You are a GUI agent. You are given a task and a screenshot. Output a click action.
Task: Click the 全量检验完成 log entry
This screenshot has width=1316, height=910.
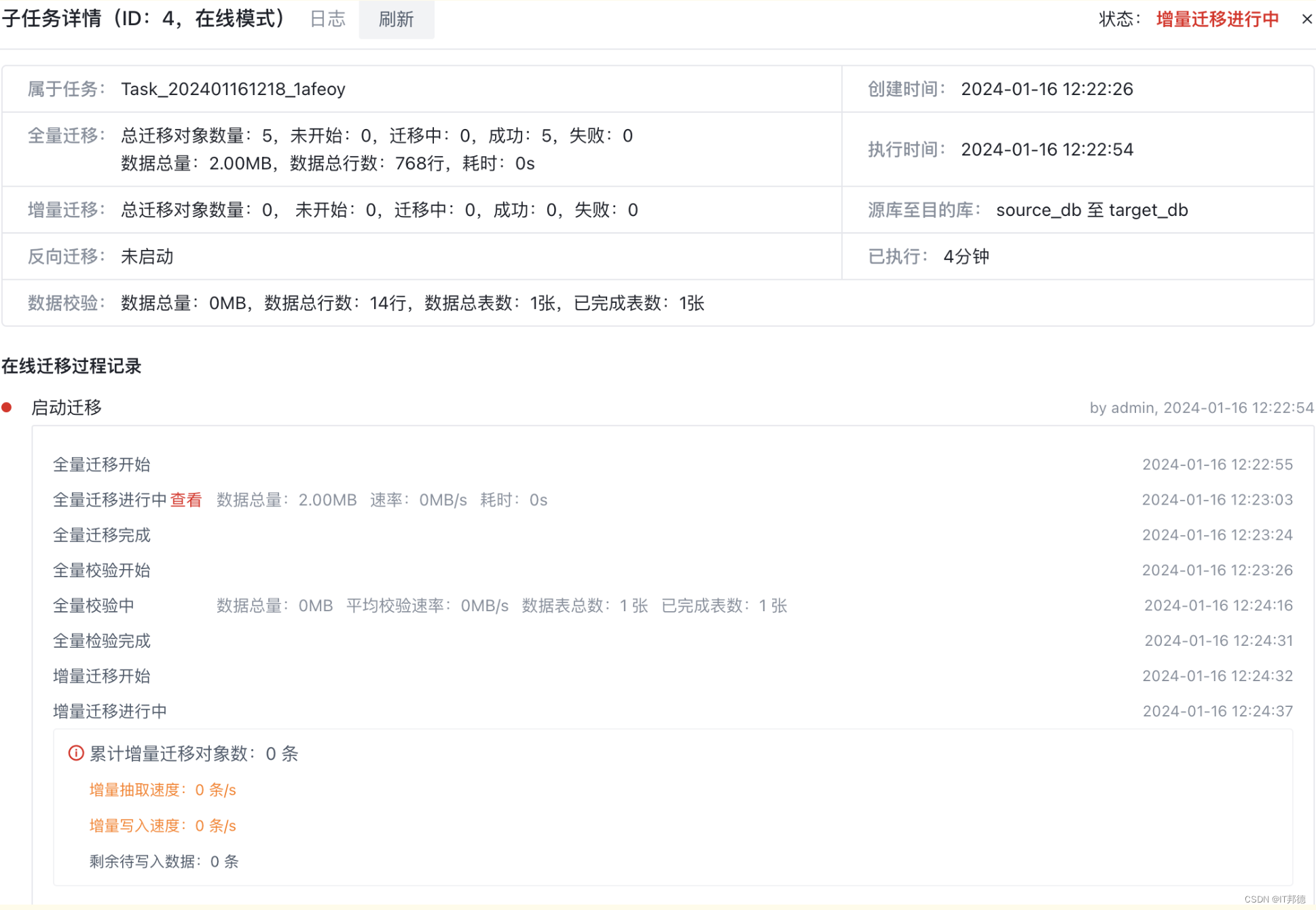pyautogui.click(x=102, y=641)
